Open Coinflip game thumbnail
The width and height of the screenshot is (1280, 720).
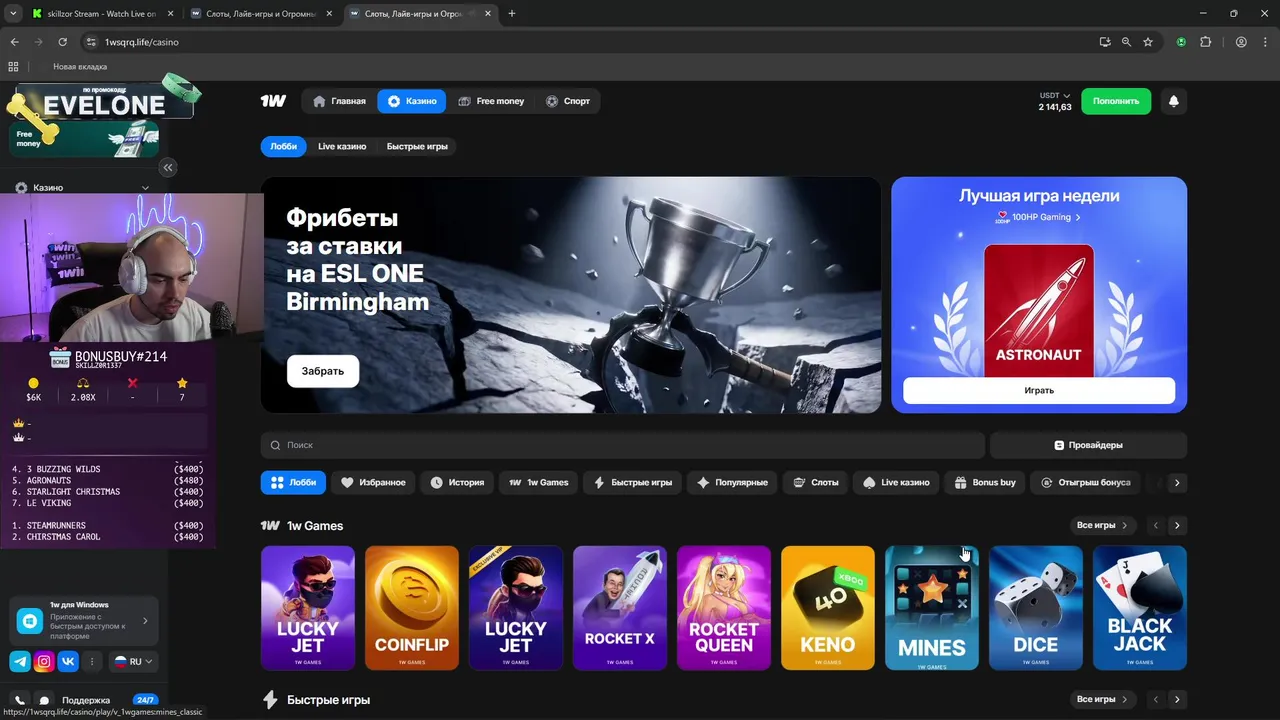click(x=412, y=608)
